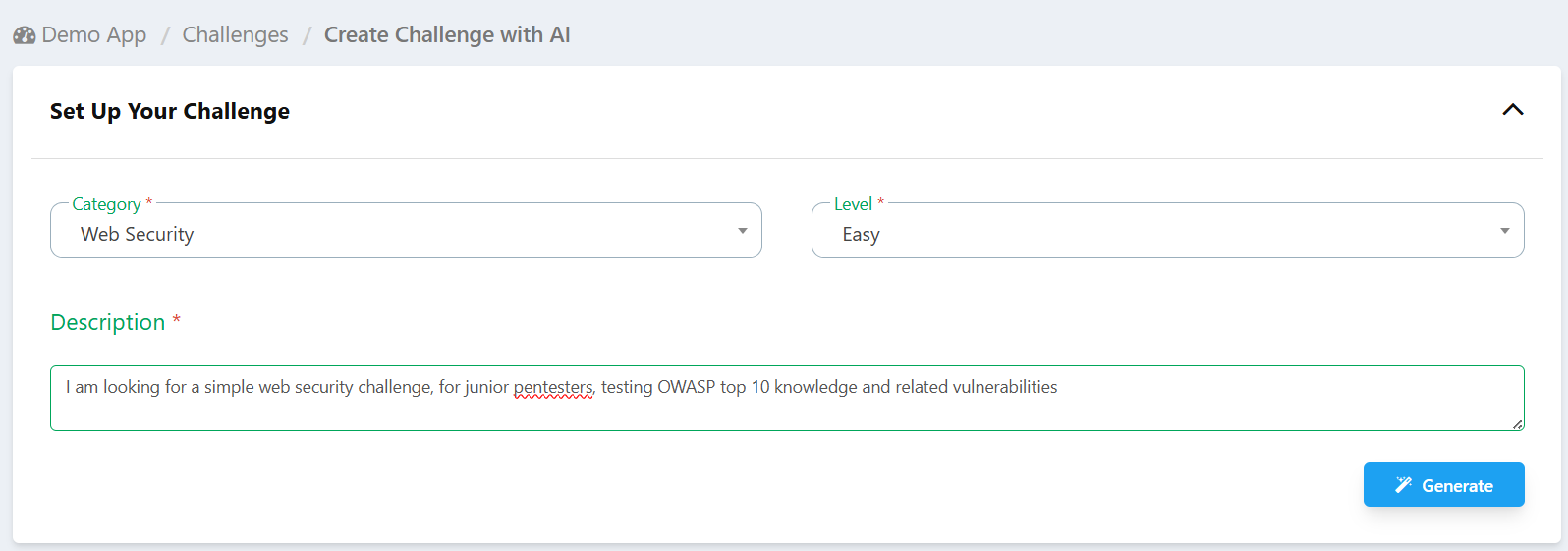
Task: Select the Web Security category field
Action: tap(406, 231)
